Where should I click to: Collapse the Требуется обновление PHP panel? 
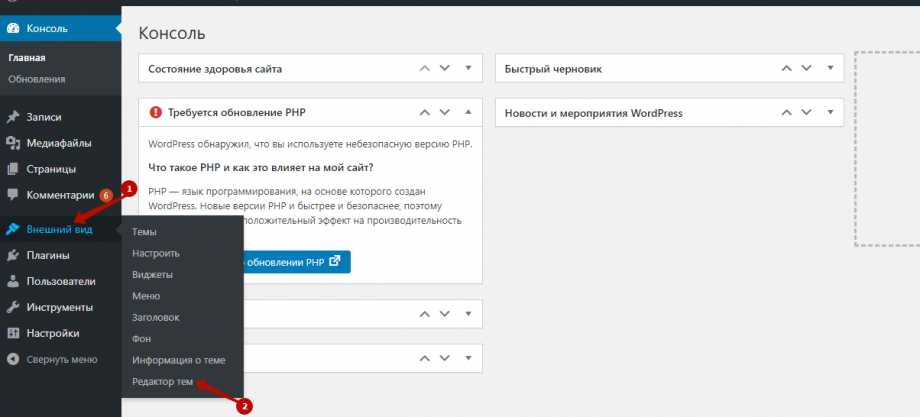coord(468,113)
